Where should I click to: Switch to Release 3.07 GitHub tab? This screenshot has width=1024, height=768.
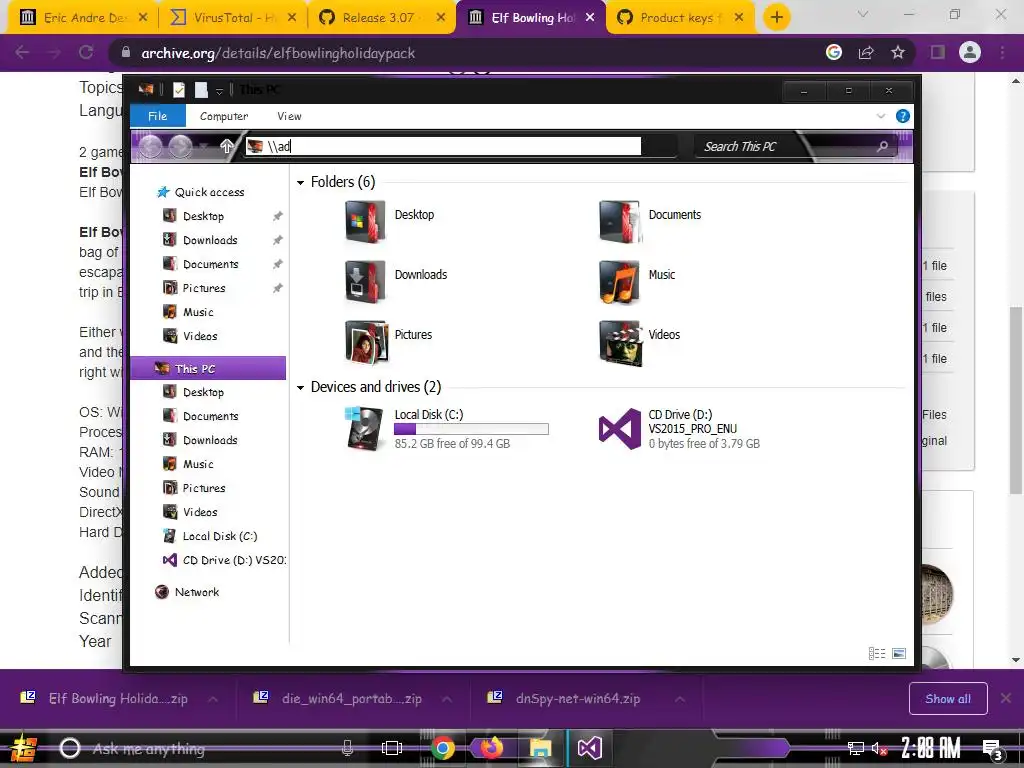click(x=381, y=18)
